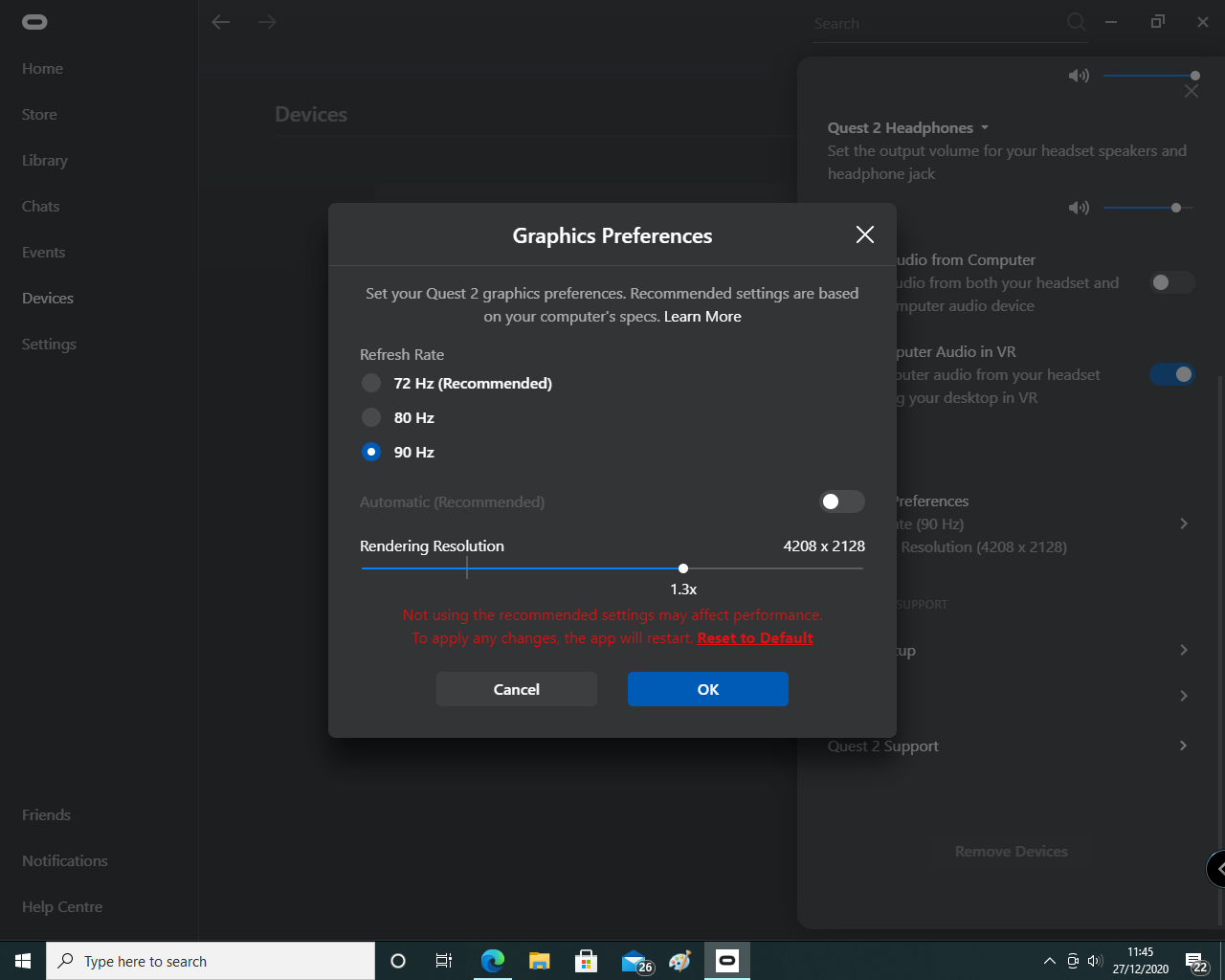Click the Rendering Resolution slider handle

683,568
